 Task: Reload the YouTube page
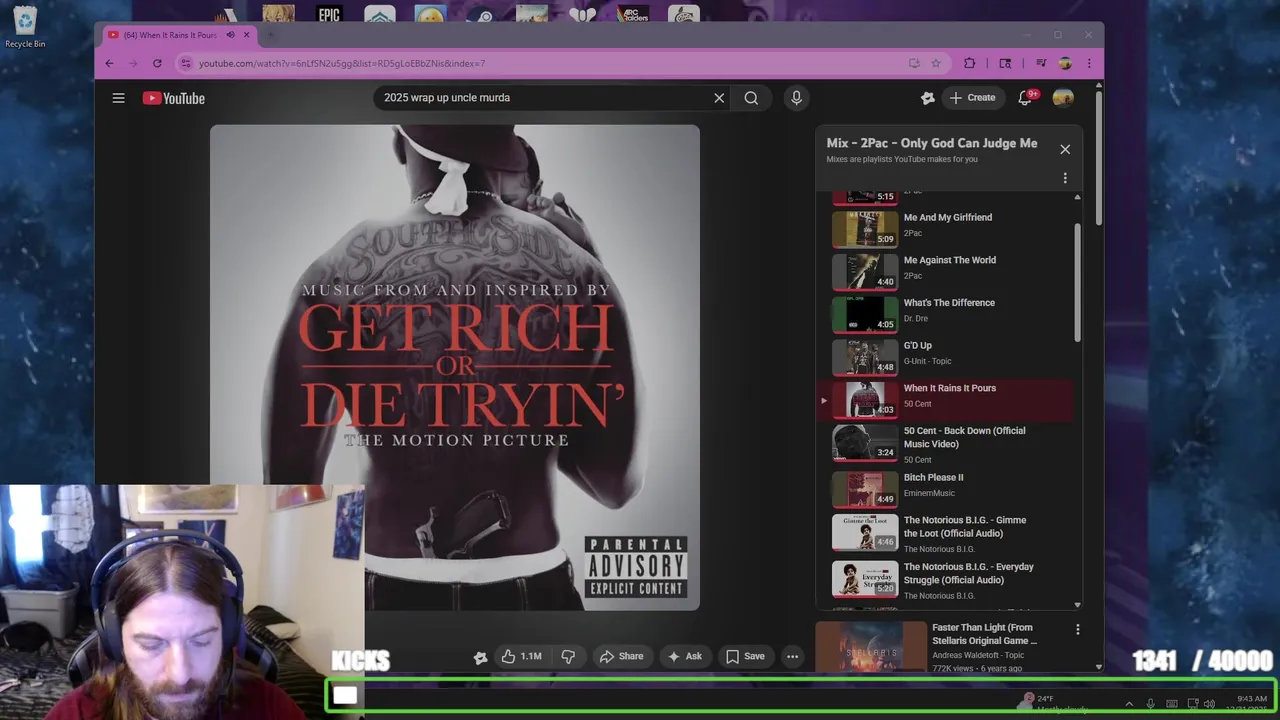click(157, 63)
